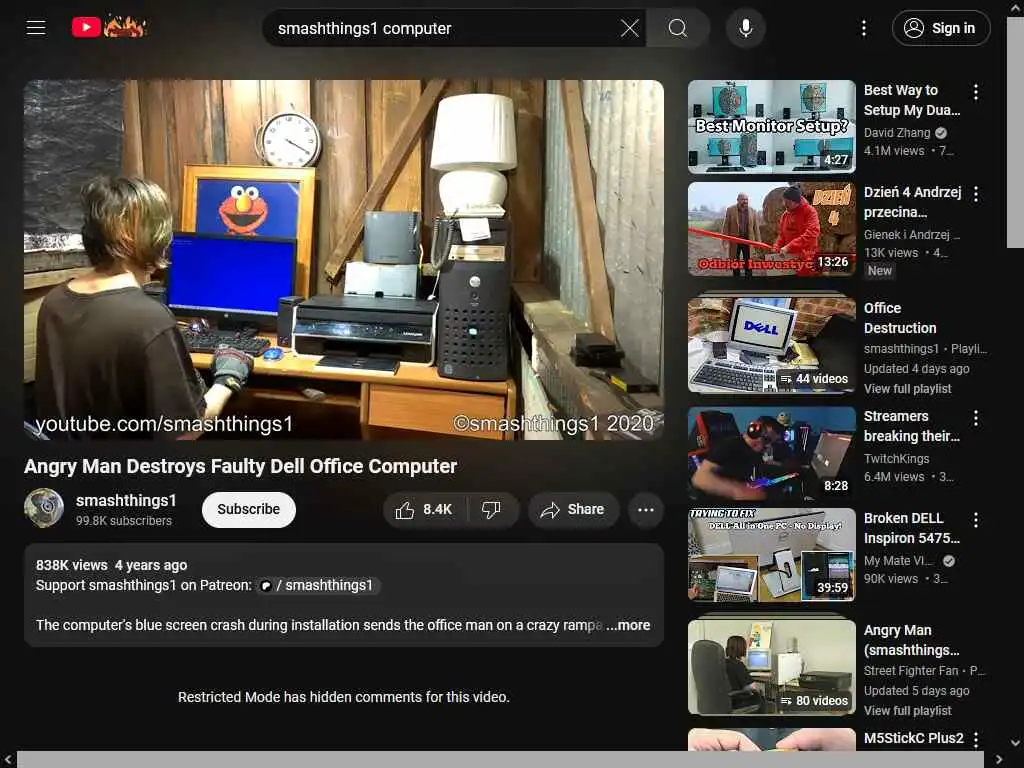This screenshot has height=768, width=1024.
Task: Click the video title Angry Man Destroys
Action: tap(240, 466)
